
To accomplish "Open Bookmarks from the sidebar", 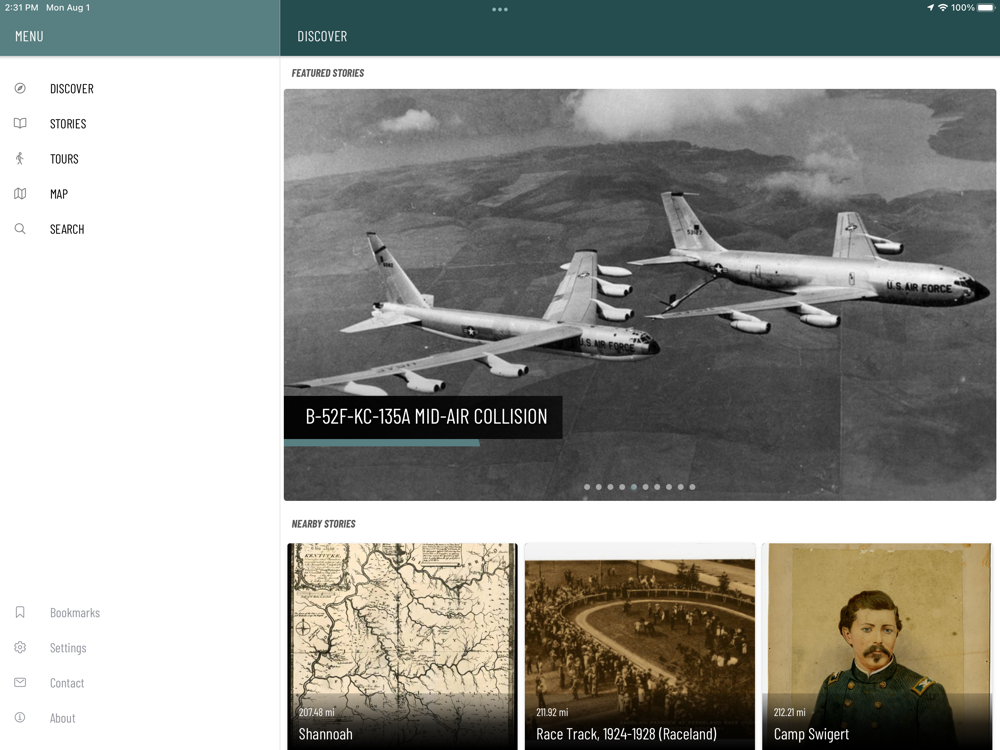I will pos(75,613).
